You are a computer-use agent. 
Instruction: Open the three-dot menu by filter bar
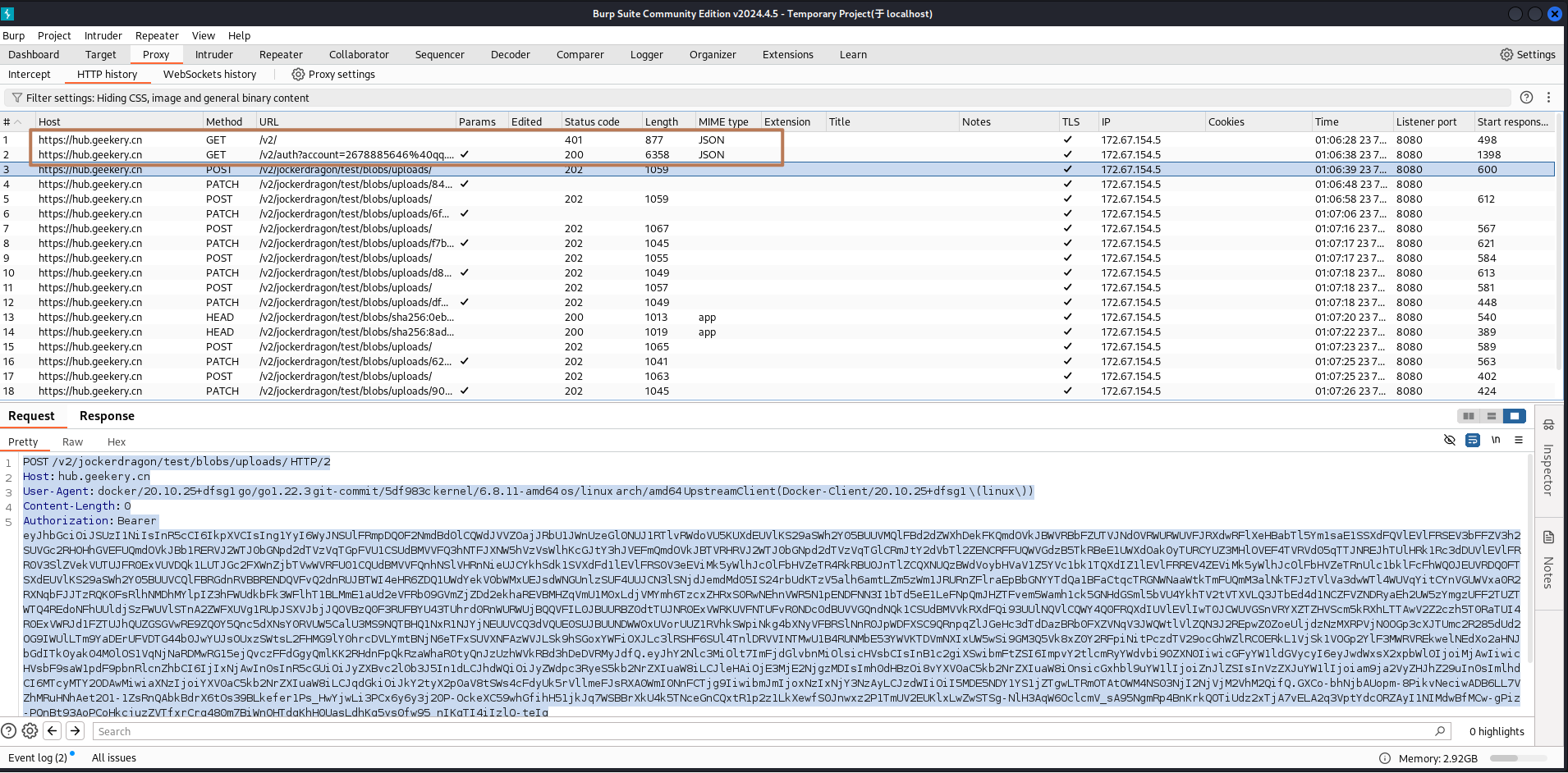[1549, 98]
